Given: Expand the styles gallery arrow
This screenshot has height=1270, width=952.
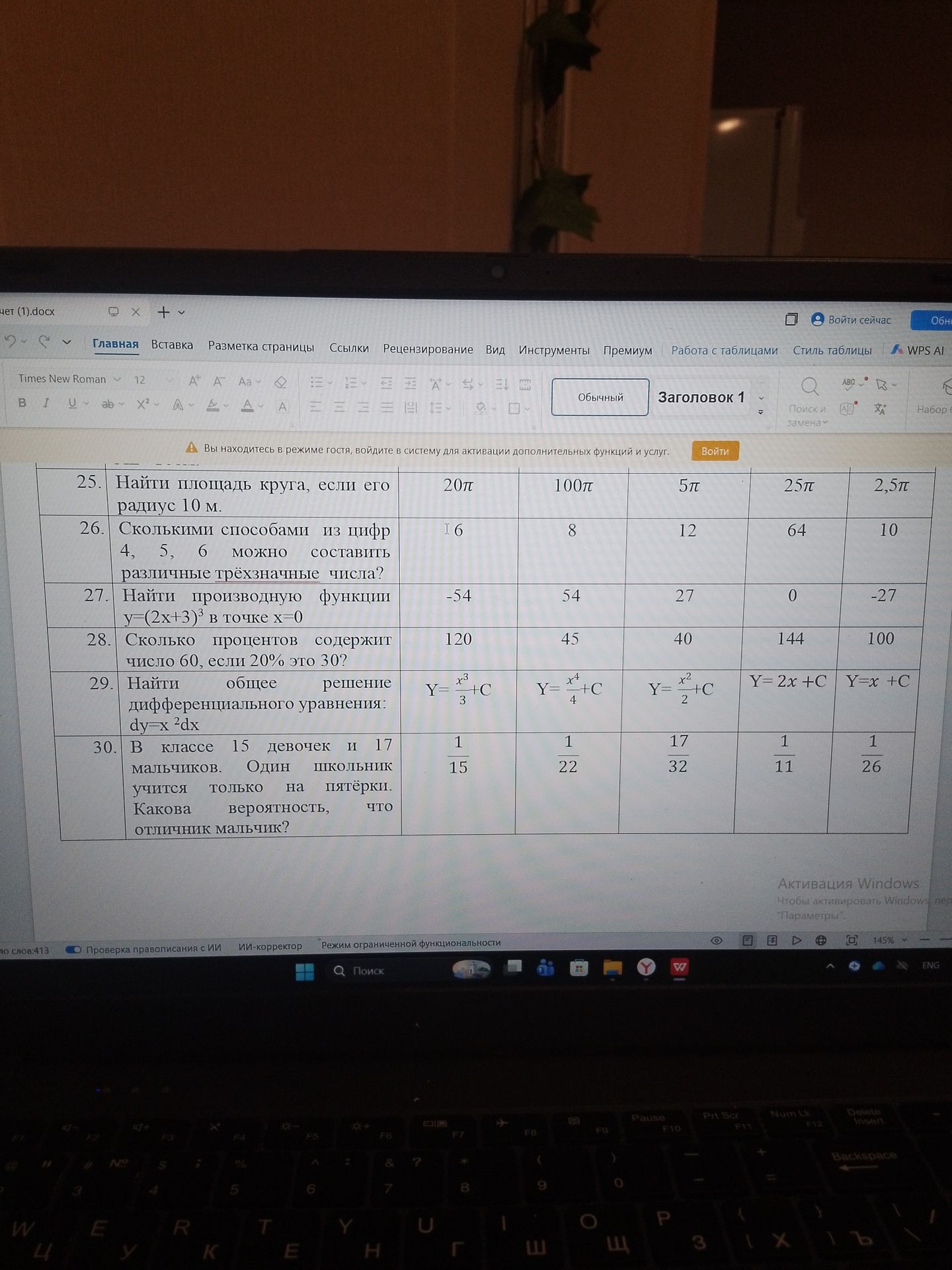Looking at the screenshot, I should click(x=761, y=411).
